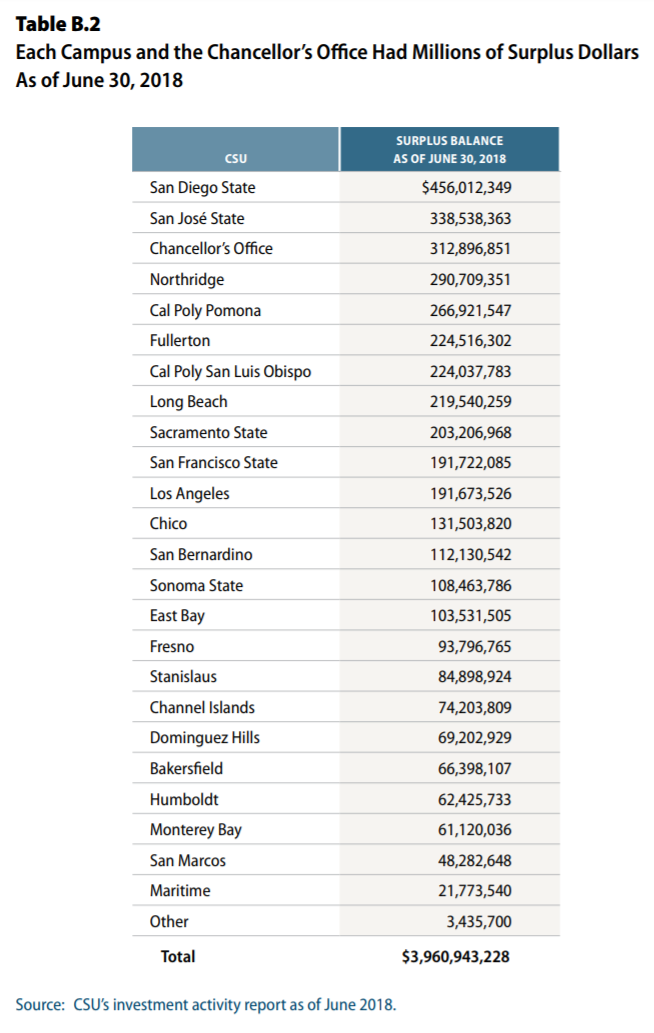Click the Surplus Balance column header
Image resolution: width=654 pixels, height=1033 pixels.
point(449,149)
